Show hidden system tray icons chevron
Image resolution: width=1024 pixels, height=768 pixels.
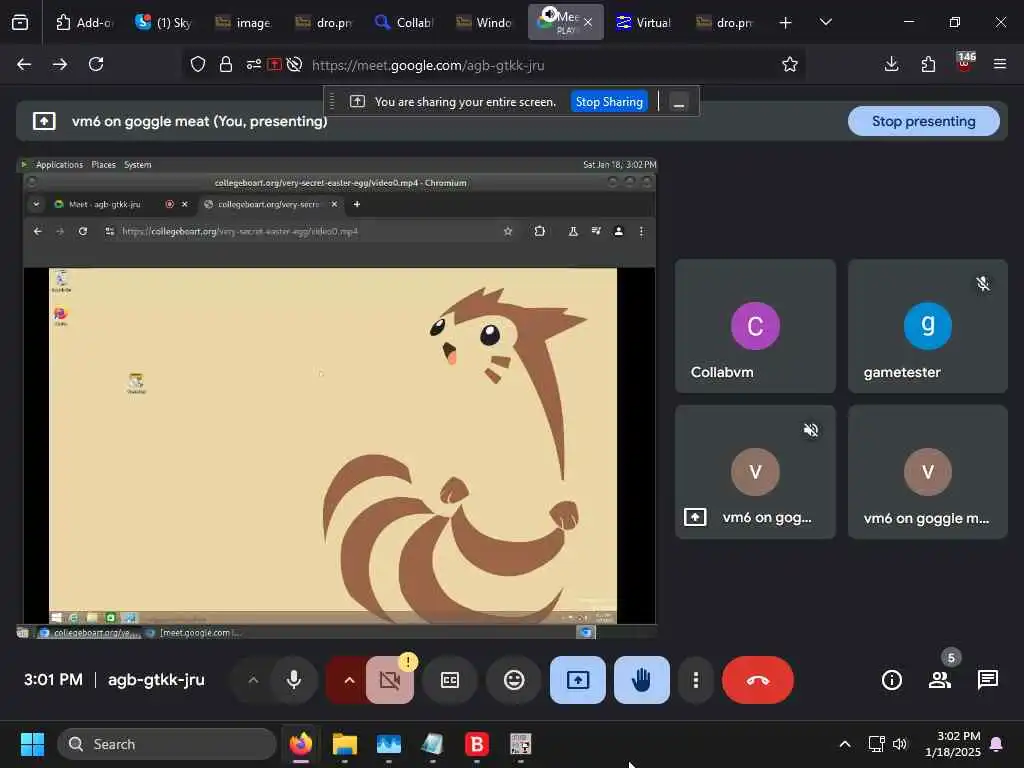click(844, 744)
